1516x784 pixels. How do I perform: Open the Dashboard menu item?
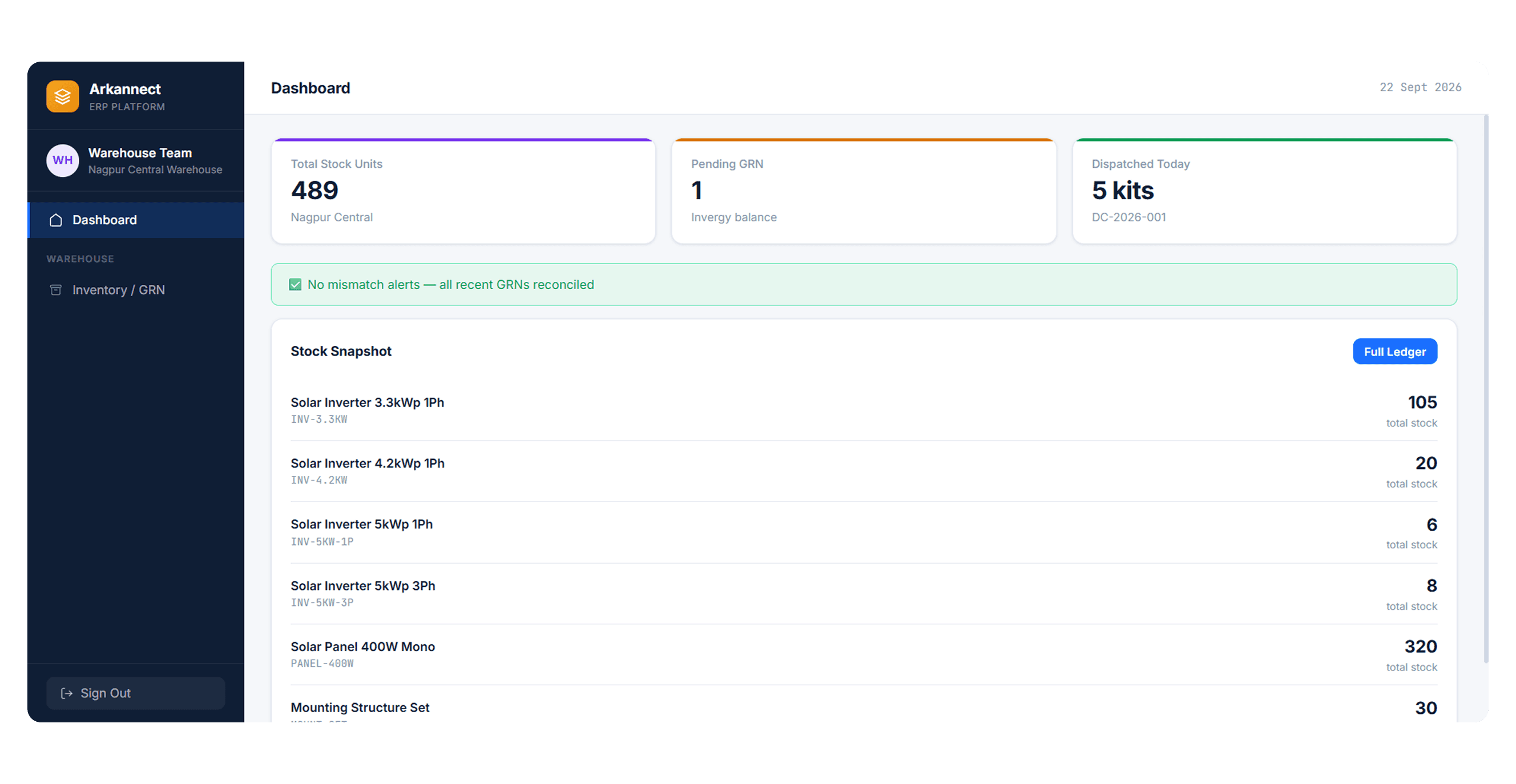click(136, 220)
